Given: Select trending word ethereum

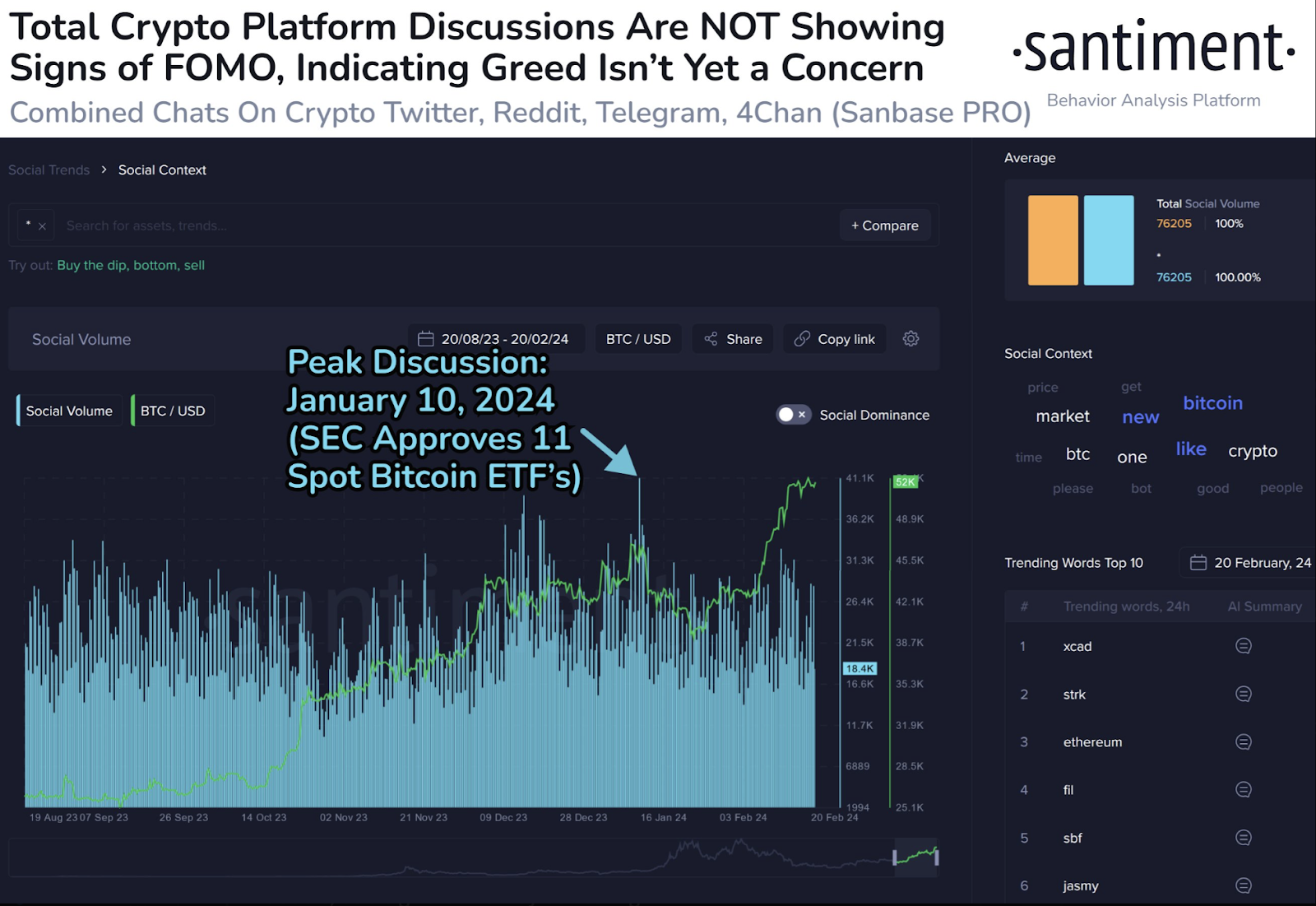Looking at the screenshot, I should (1092, 742).
